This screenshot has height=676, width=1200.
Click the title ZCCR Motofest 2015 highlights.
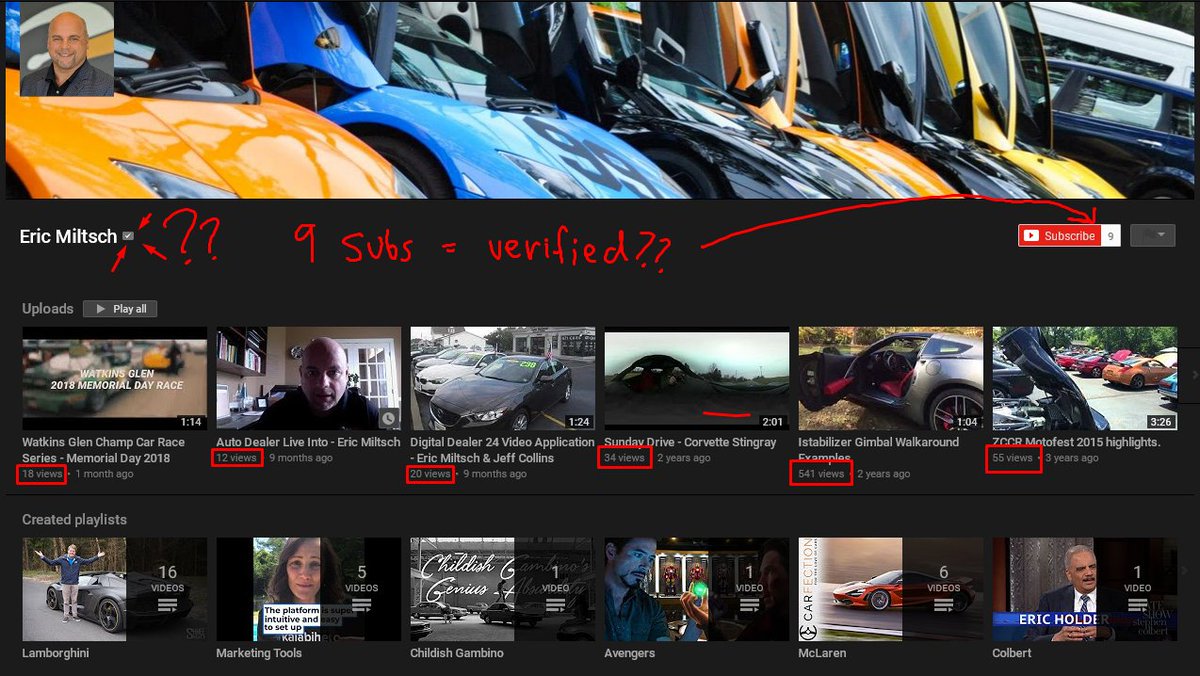point(1076,442)
